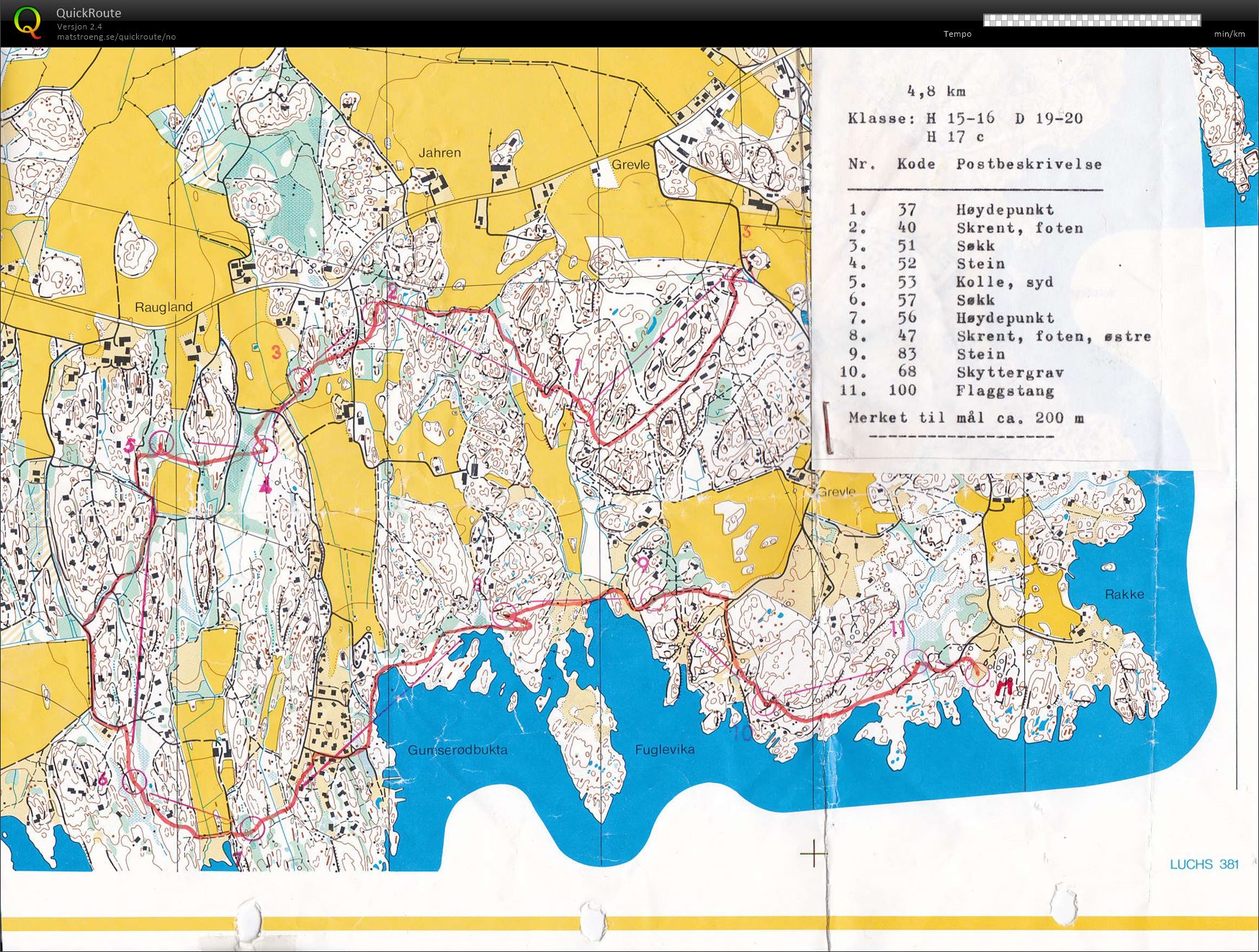Click the 'Merket til mål ca. 200 m' line

pyautogui.click(x=966, y=418)
